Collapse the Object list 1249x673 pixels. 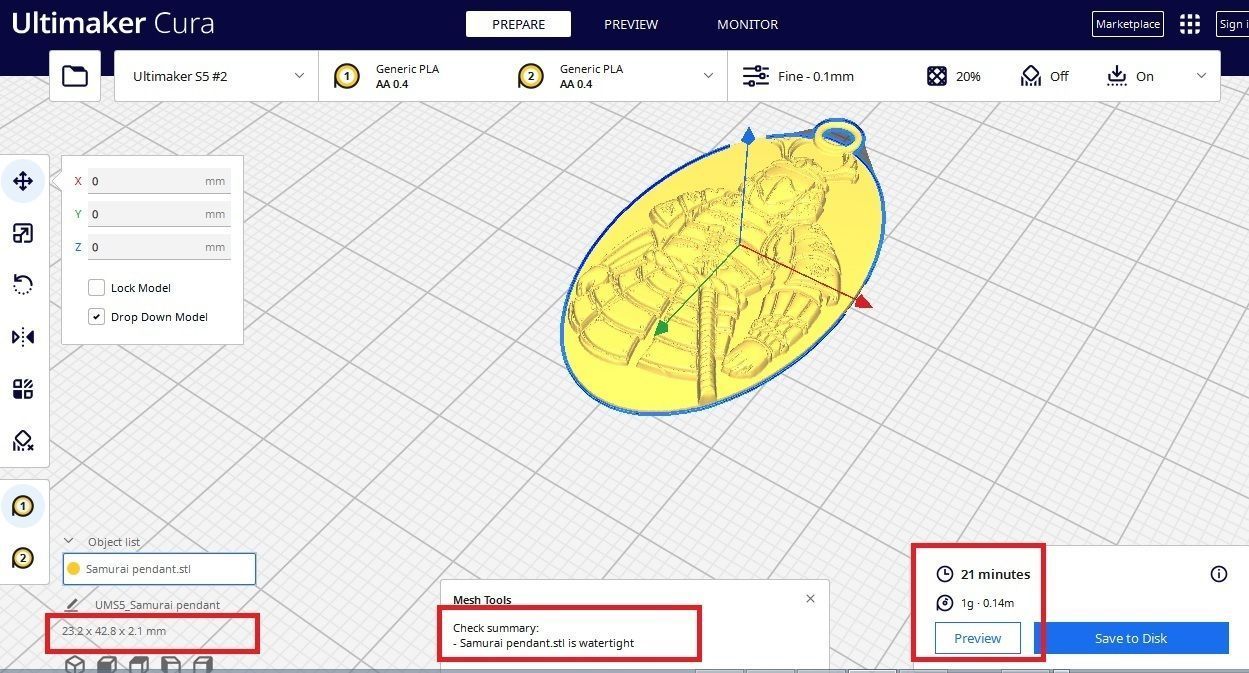point(69,541)
